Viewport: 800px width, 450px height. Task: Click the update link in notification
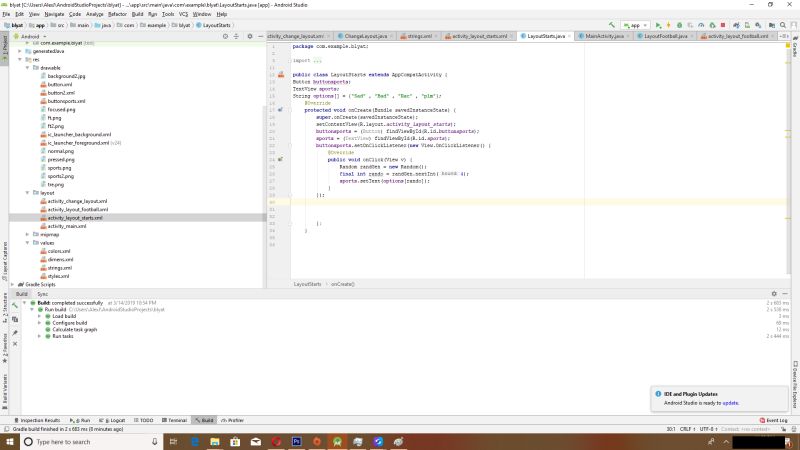[x=730, y=403]
